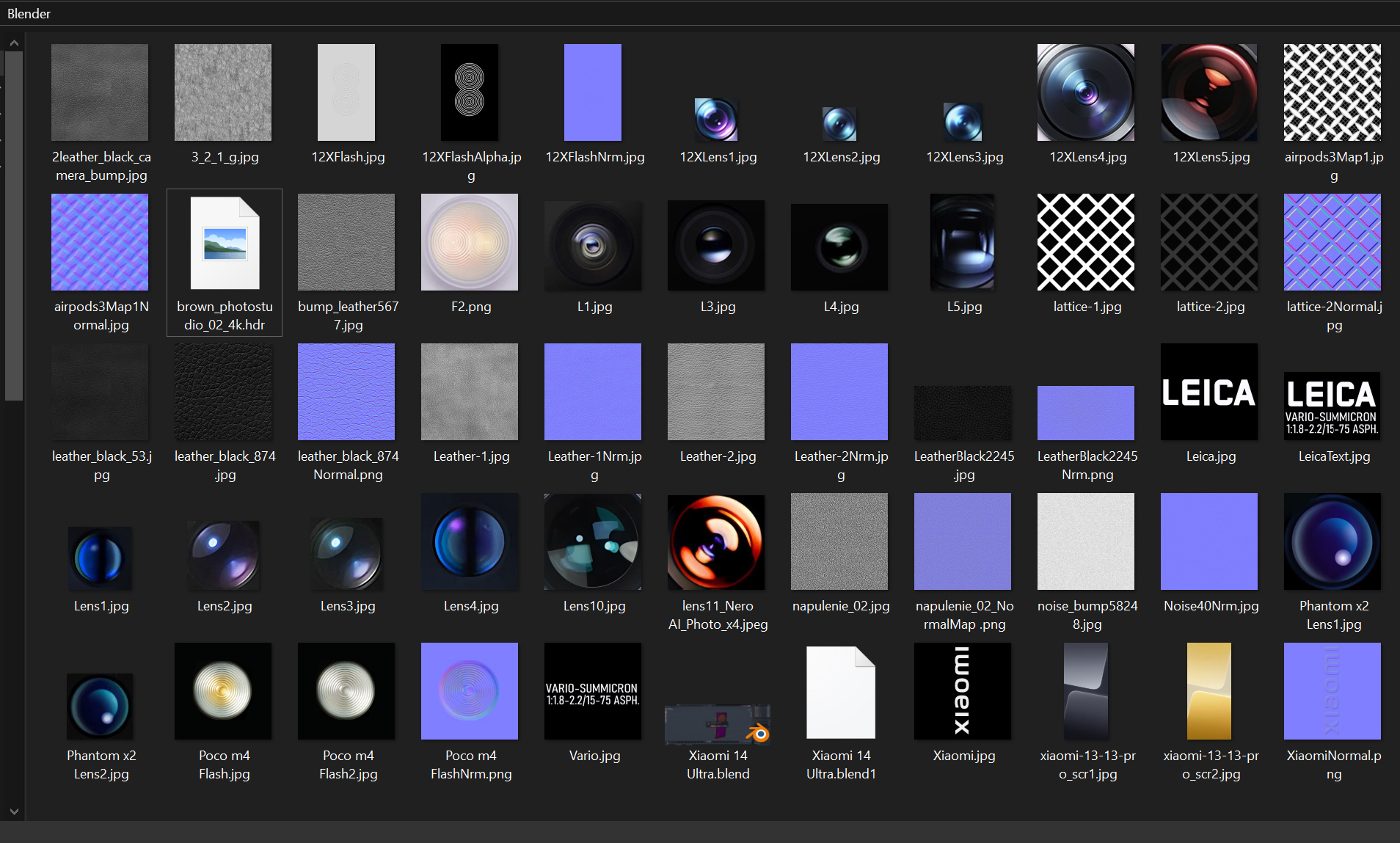1400x843 pixels.
Task: Click the scroll down arrow
Action: (14, 811)
